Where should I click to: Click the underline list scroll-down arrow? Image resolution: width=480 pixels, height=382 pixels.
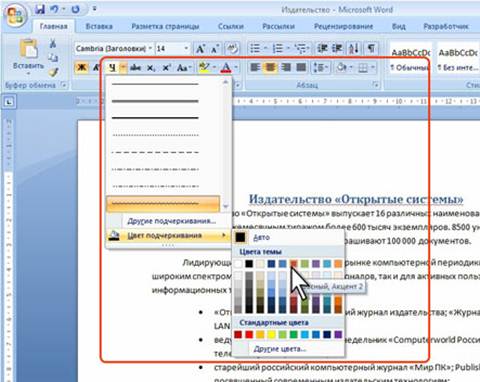(x=226, y=206)
